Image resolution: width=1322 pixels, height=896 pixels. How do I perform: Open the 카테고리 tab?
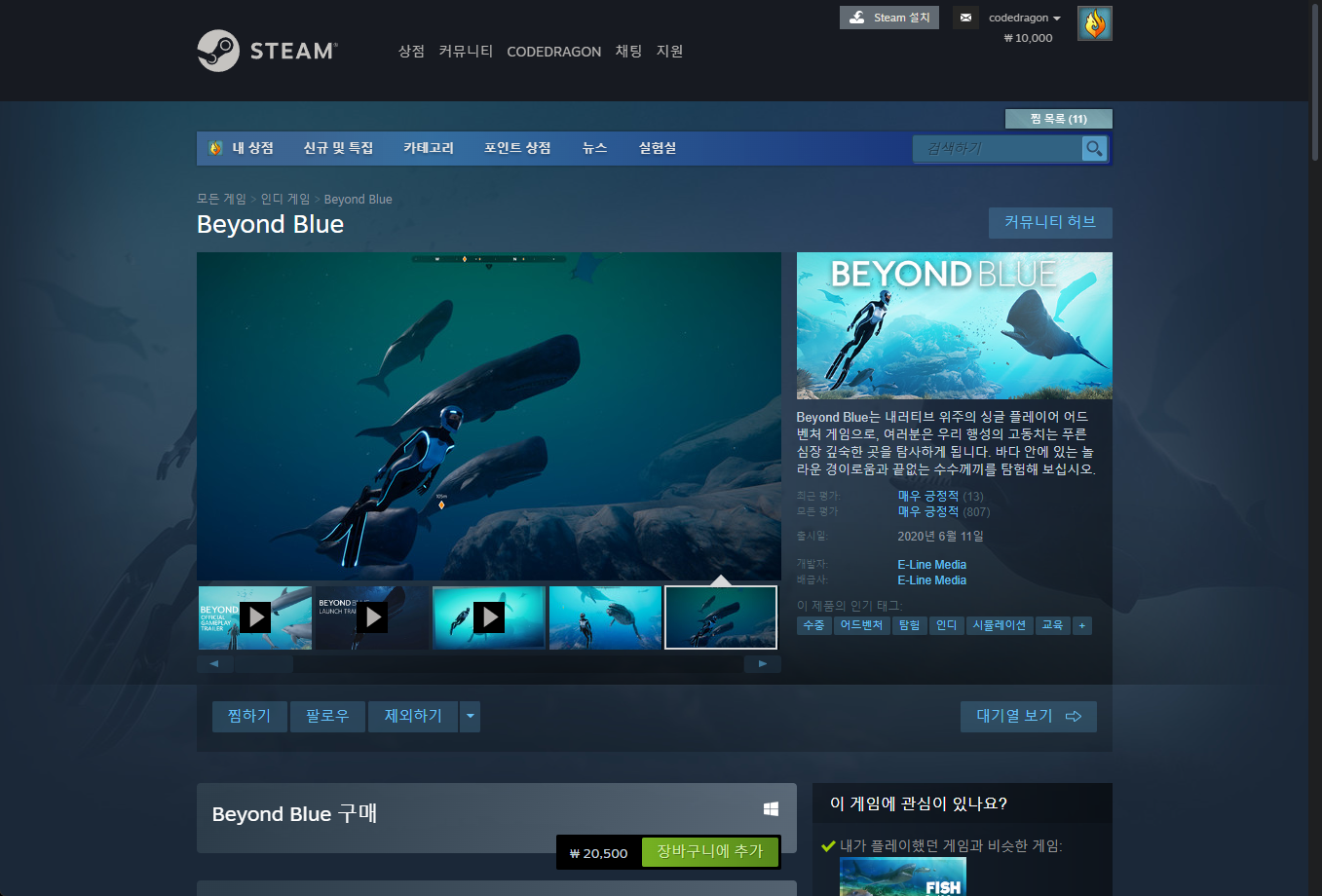click(x=429, y=148)
